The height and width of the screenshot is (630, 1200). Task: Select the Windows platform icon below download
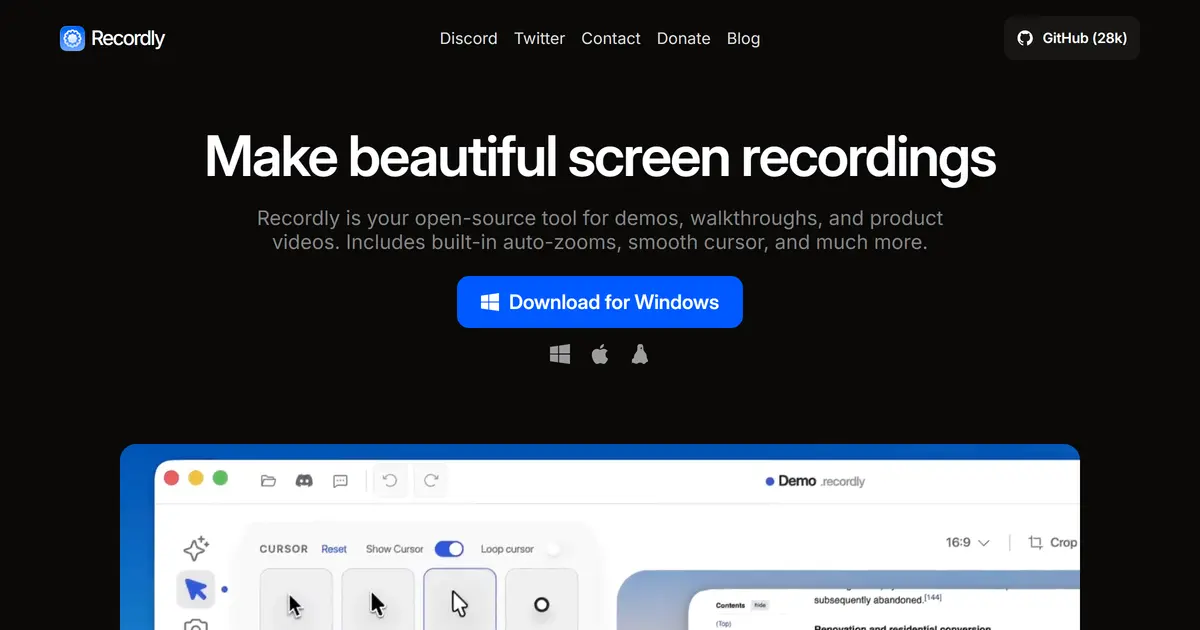[560, 354]
